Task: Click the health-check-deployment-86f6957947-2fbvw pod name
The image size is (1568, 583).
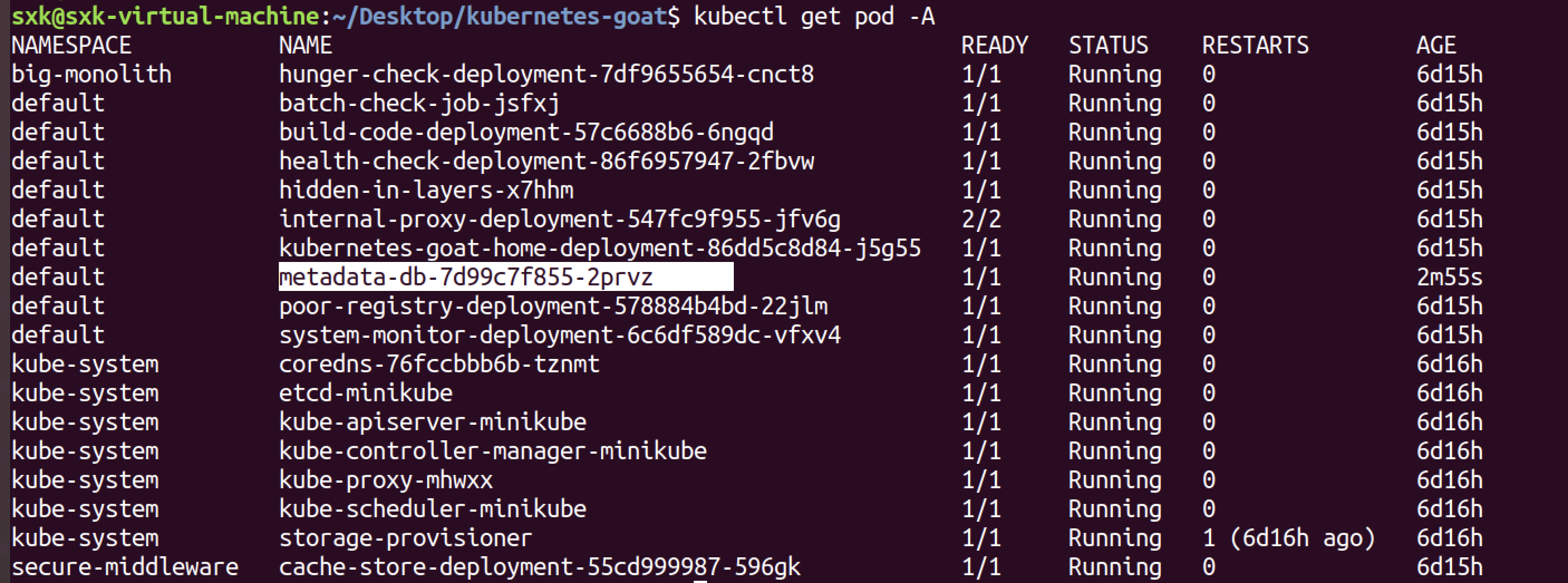Action: (x=546, y=161)
